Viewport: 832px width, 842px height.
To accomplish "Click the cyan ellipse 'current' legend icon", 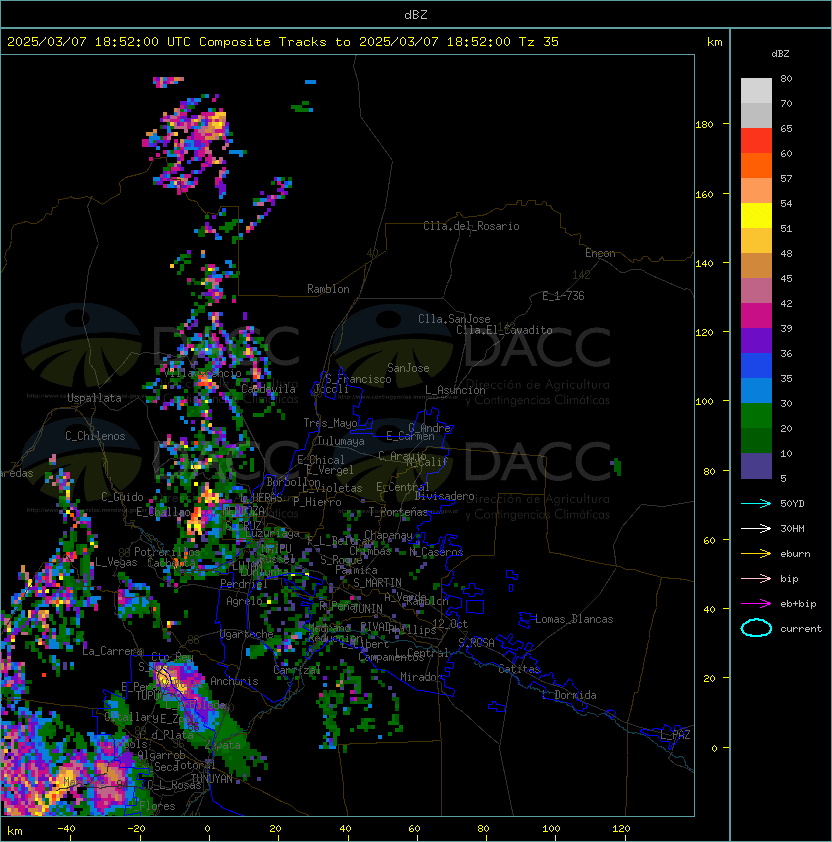I will [756, 628].
